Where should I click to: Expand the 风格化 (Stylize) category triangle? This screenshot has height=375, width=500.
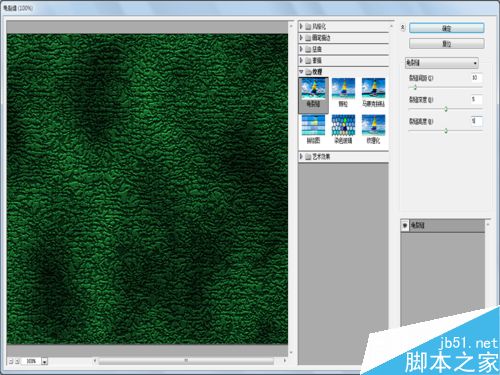(301, 26)
